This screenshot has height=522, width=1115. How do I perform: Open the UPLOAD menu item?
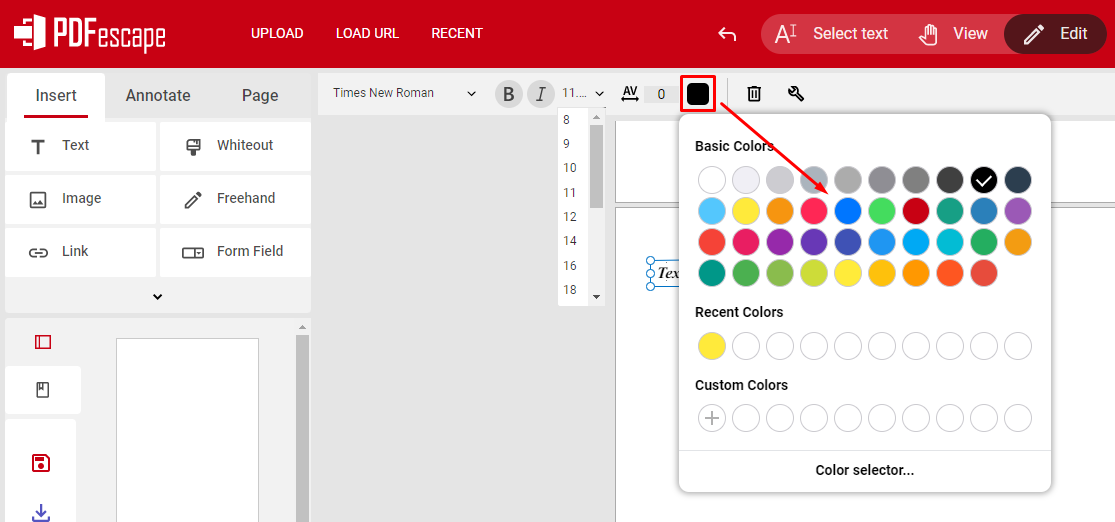(277, 33)
